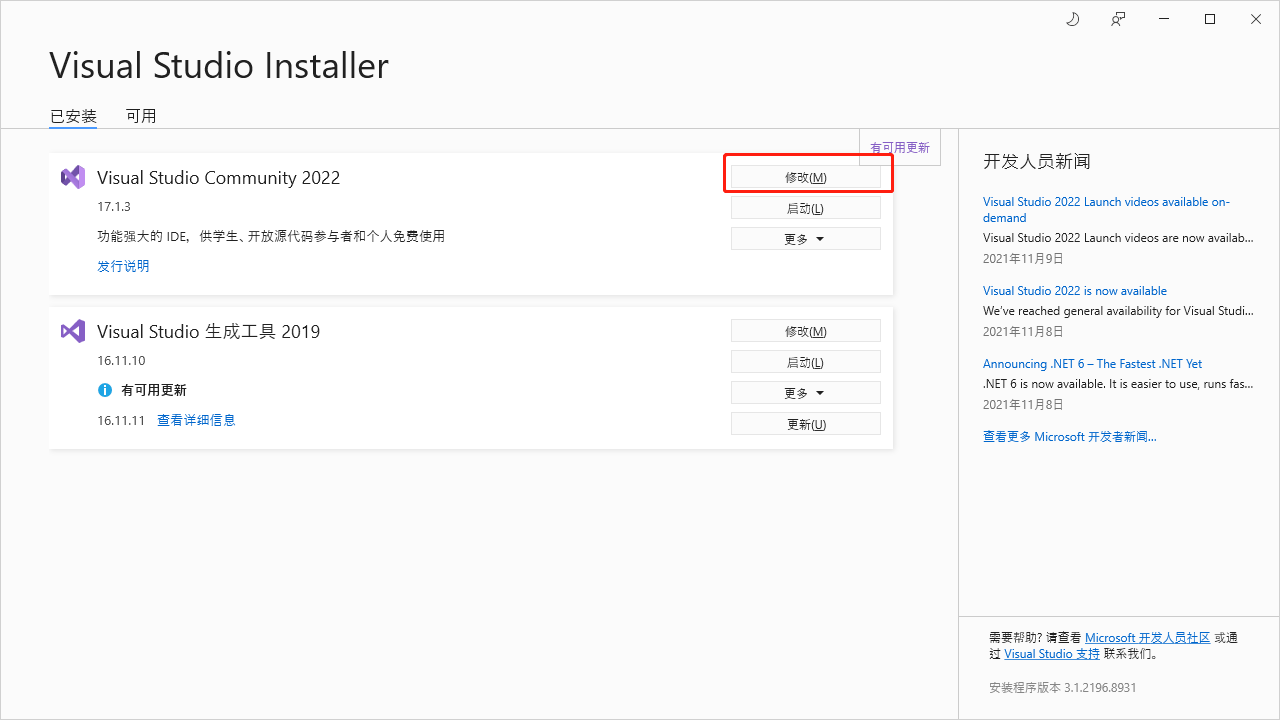Viewport: 1280px width, 720px height.
Task: Open the Visual Studio 2022 is now available article
Action: coord(1074,290)
